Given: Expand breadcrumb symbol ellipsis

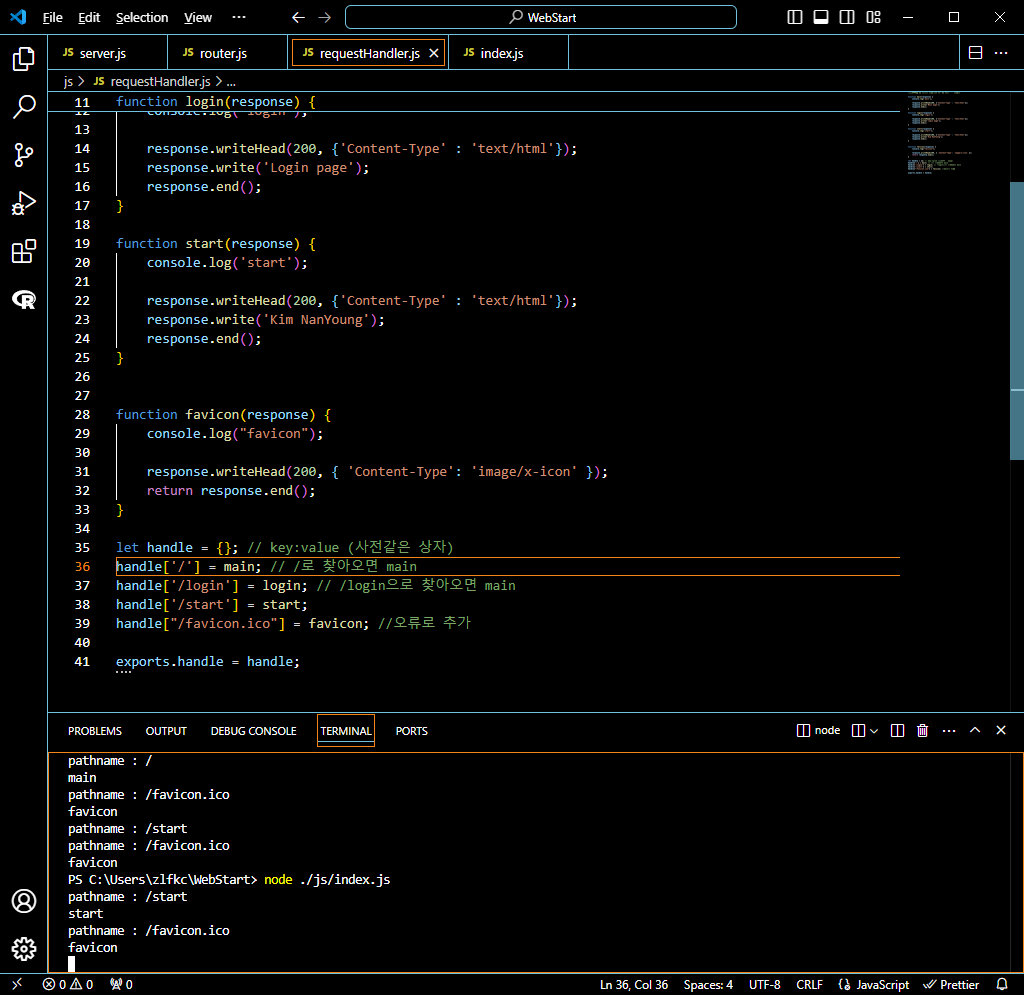Looking at the screenshot, I should click(231, 82).
